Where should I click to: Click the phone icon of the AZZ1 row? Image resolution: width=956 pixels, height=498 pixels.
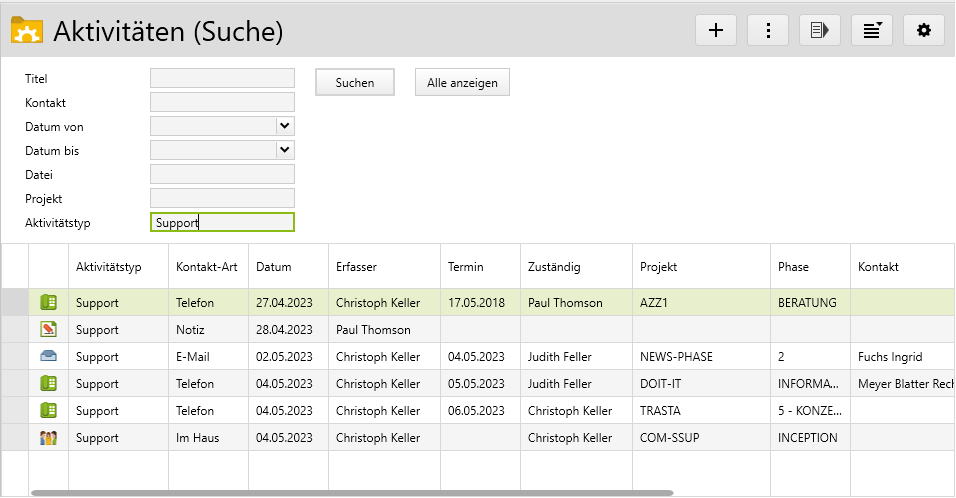pyautogui.click(x=48, y=302)
